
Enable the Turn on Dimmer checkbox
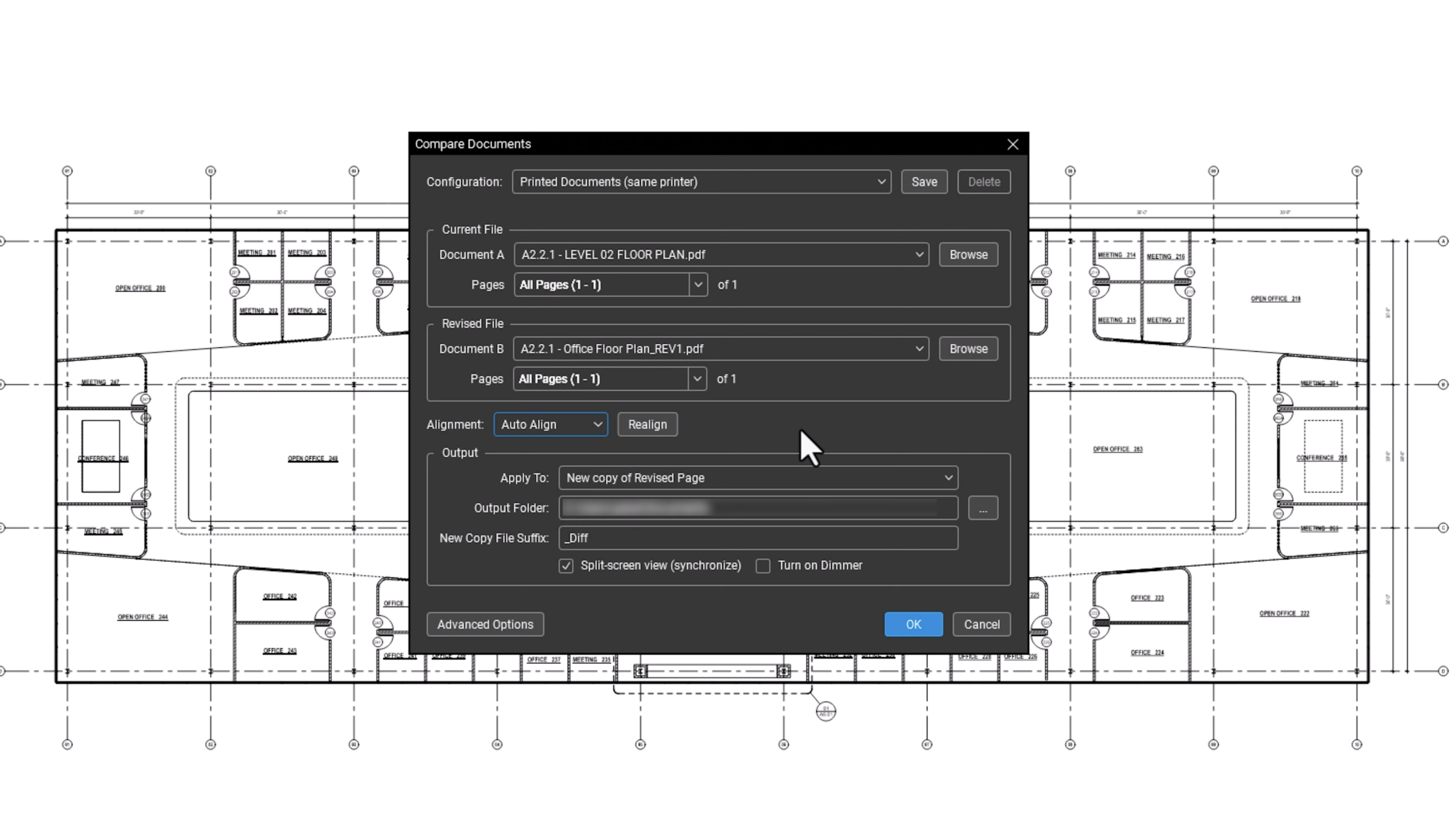coord(763,566)
